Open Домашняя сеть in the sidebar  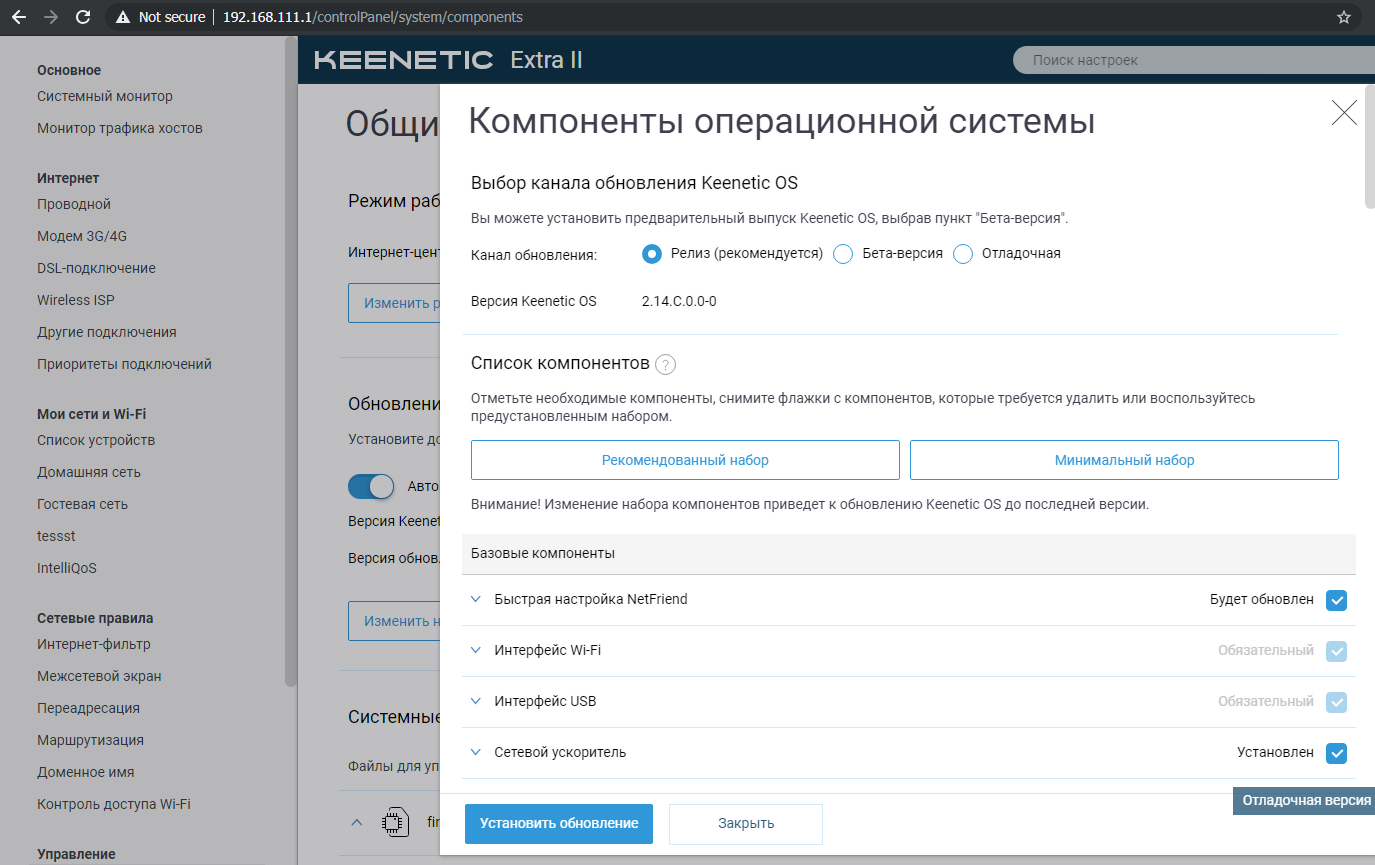click(x=89, y=472)
